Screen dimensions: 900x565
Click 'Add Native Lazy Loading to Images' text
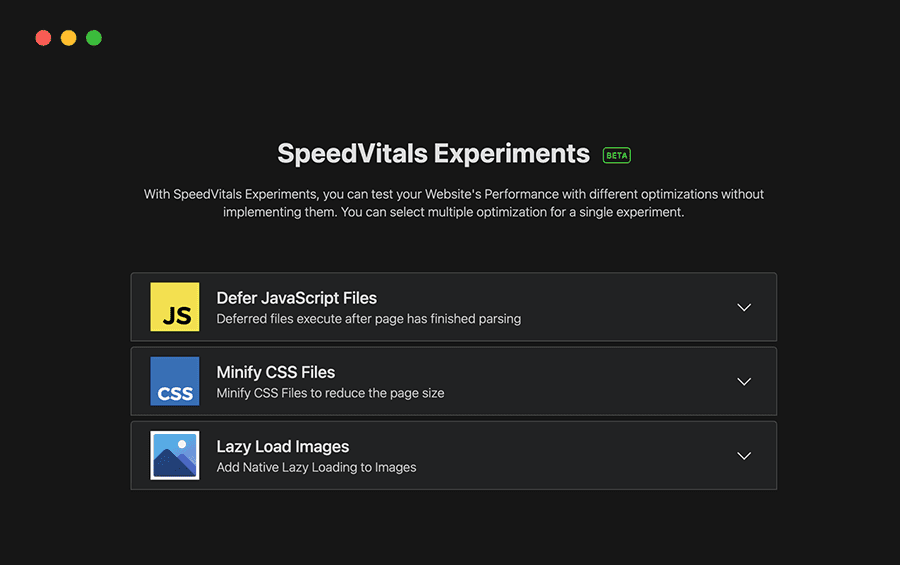pyautogui.click(x=316, y=467)
